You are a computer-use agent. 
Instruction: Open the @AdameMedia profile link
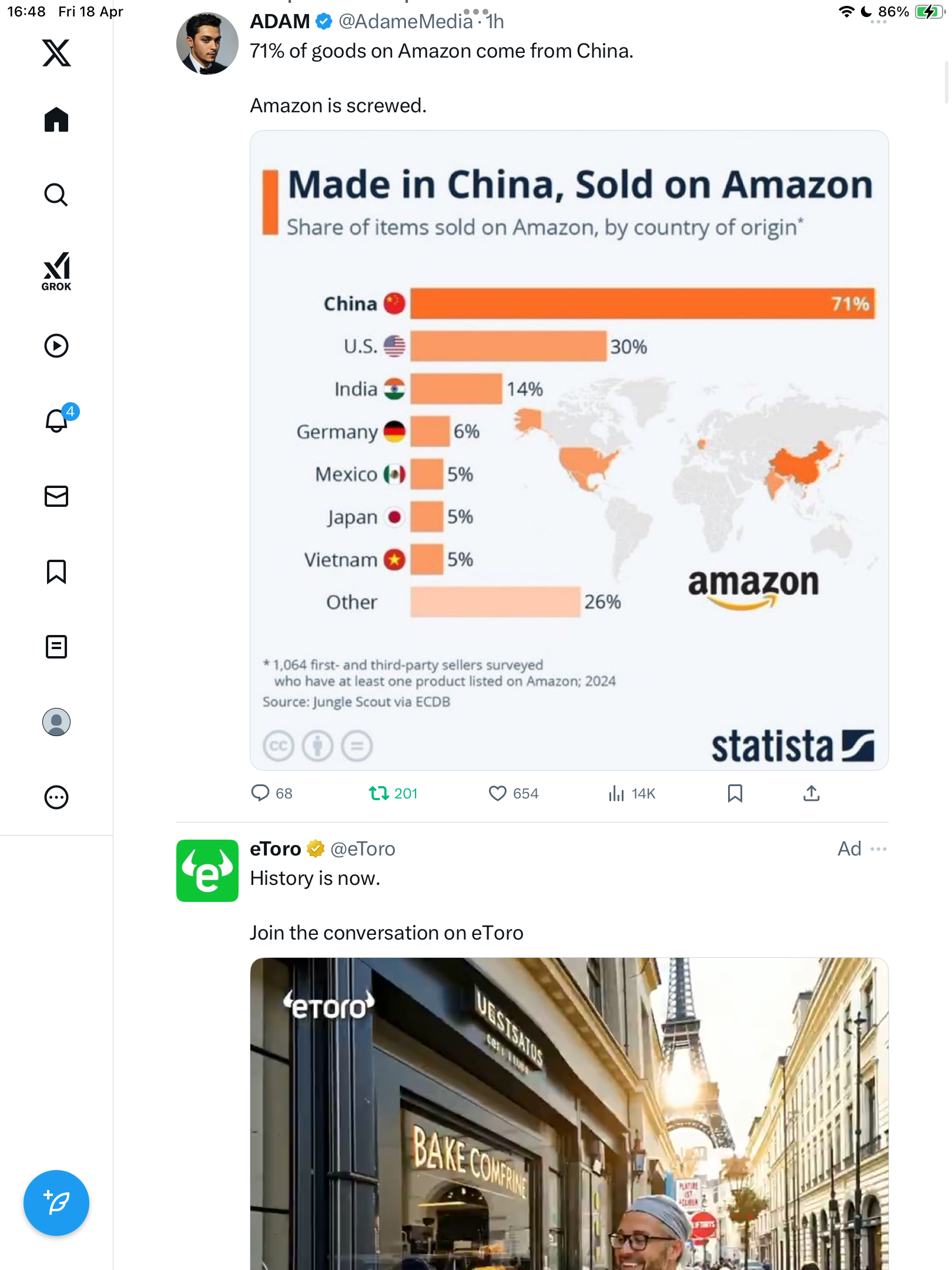pyautogui.click(x=405, y=22)
